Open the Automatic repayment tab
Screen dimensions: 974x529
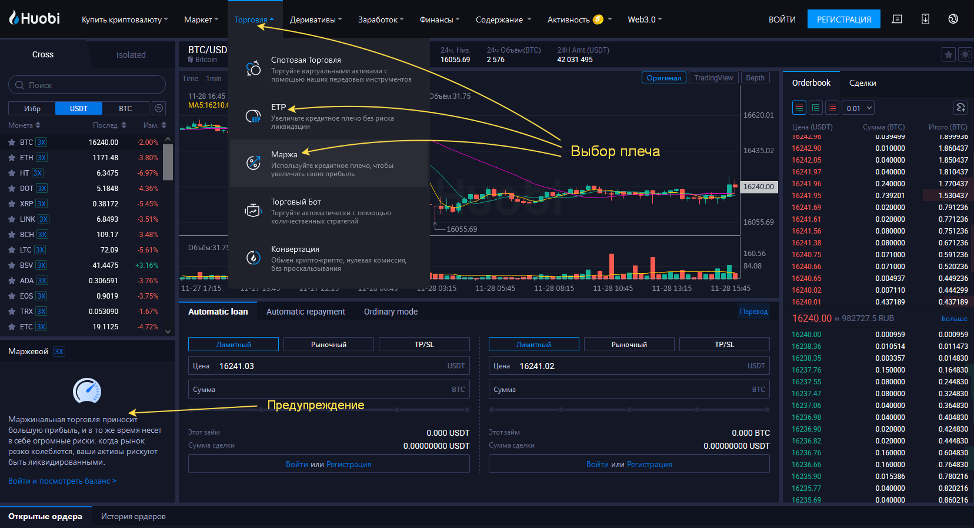tap(306, 312)
